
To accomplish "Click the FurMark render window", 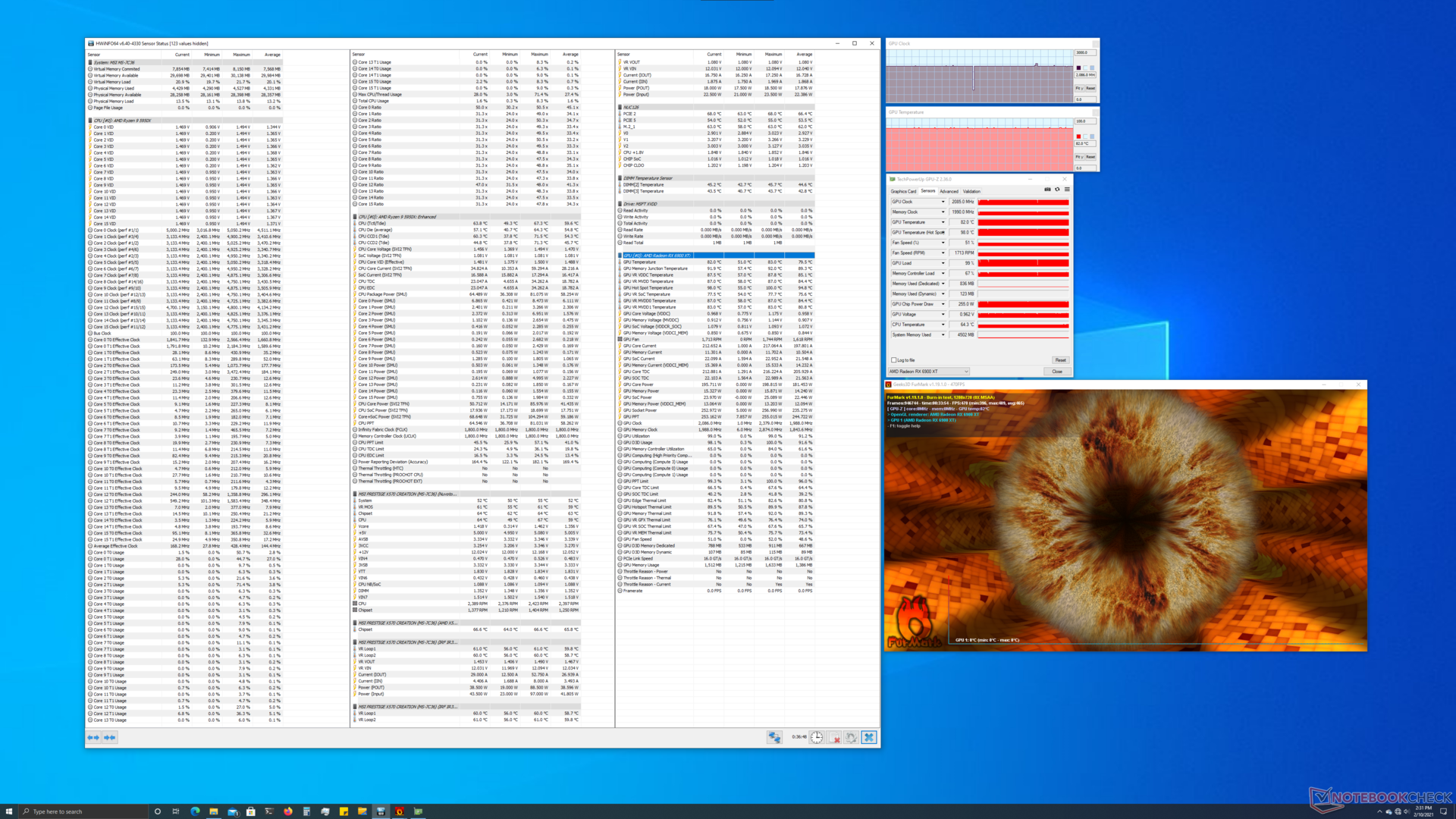I will pyautogui.click(x=1125, y=520).
